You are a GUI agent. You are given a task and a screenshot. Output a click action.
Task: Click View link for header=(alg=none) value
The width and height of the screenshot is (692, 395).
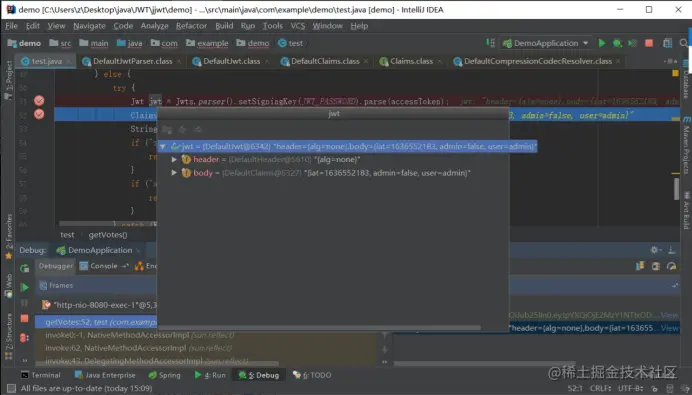click(x=669, y=328)
